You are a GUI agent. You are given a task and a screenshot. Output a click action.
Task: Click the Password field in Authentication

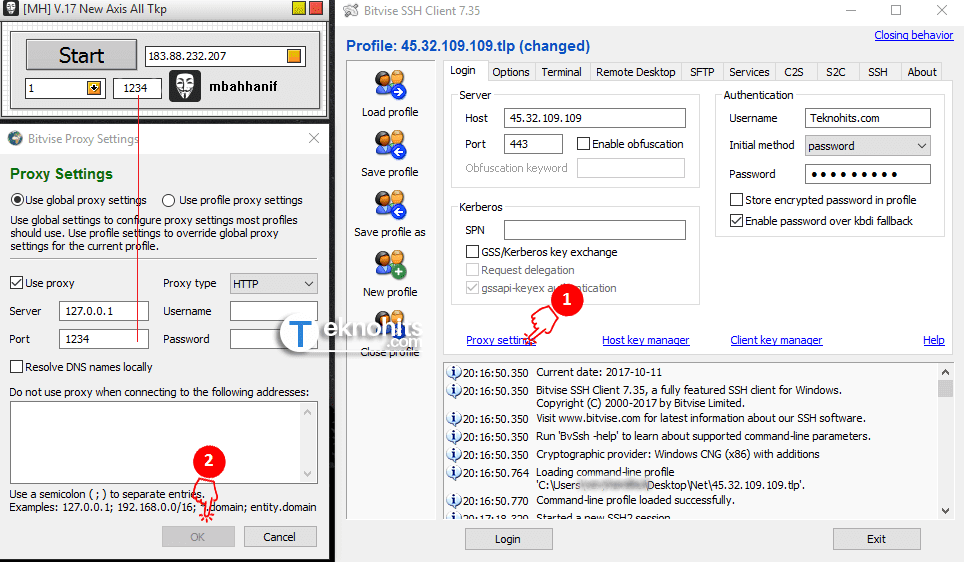coord(867,174)
